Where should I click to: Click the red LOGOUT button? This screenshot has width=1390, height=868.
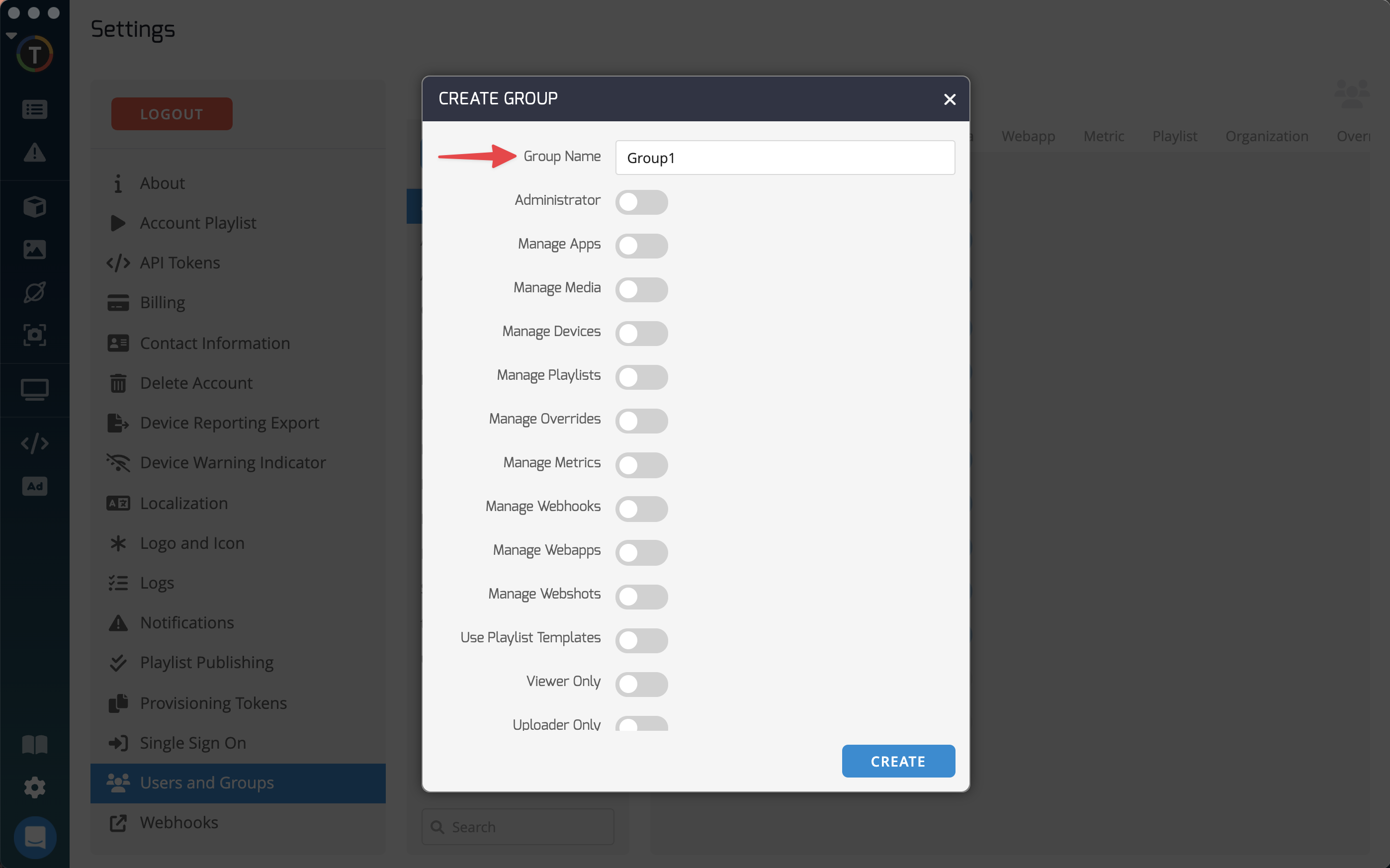(x=172, y=114)
